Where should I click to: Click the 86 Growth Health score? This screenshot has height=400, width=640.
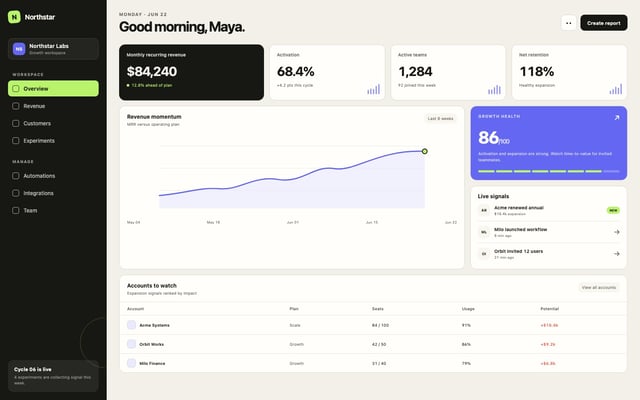click(488, 138)
